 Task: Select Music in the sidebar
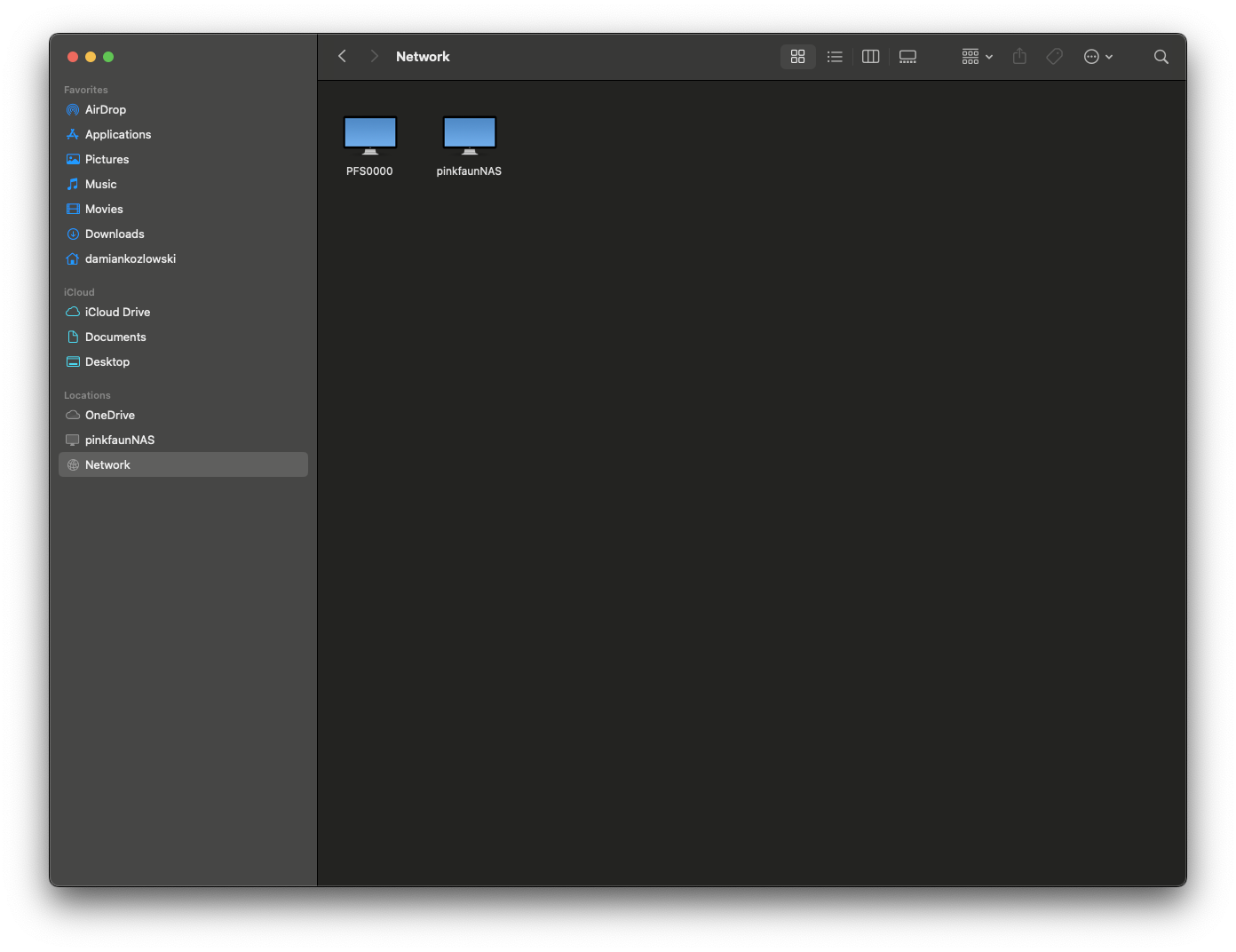(183, 184)
